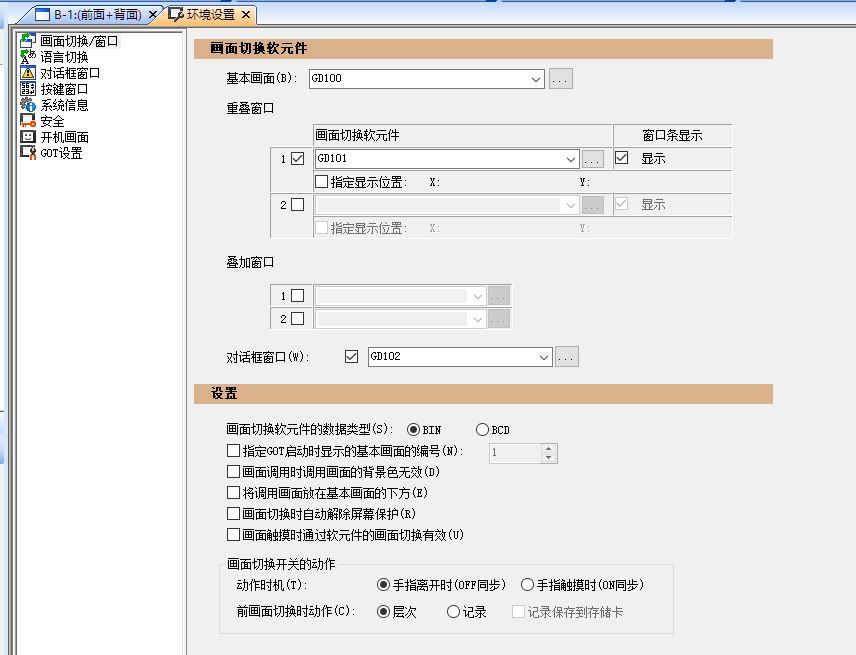Switch to the B-1:(前面+背面) tab

coord(95,14)
